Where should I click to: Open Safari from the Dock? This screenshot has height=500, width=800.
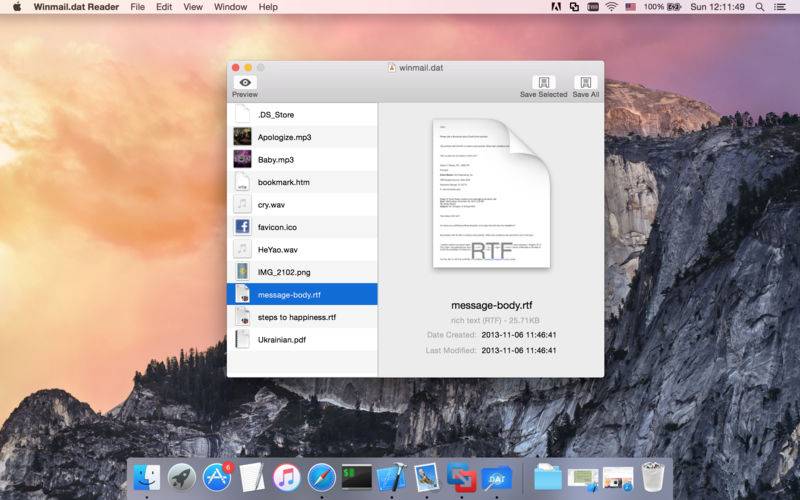(321, 477)
